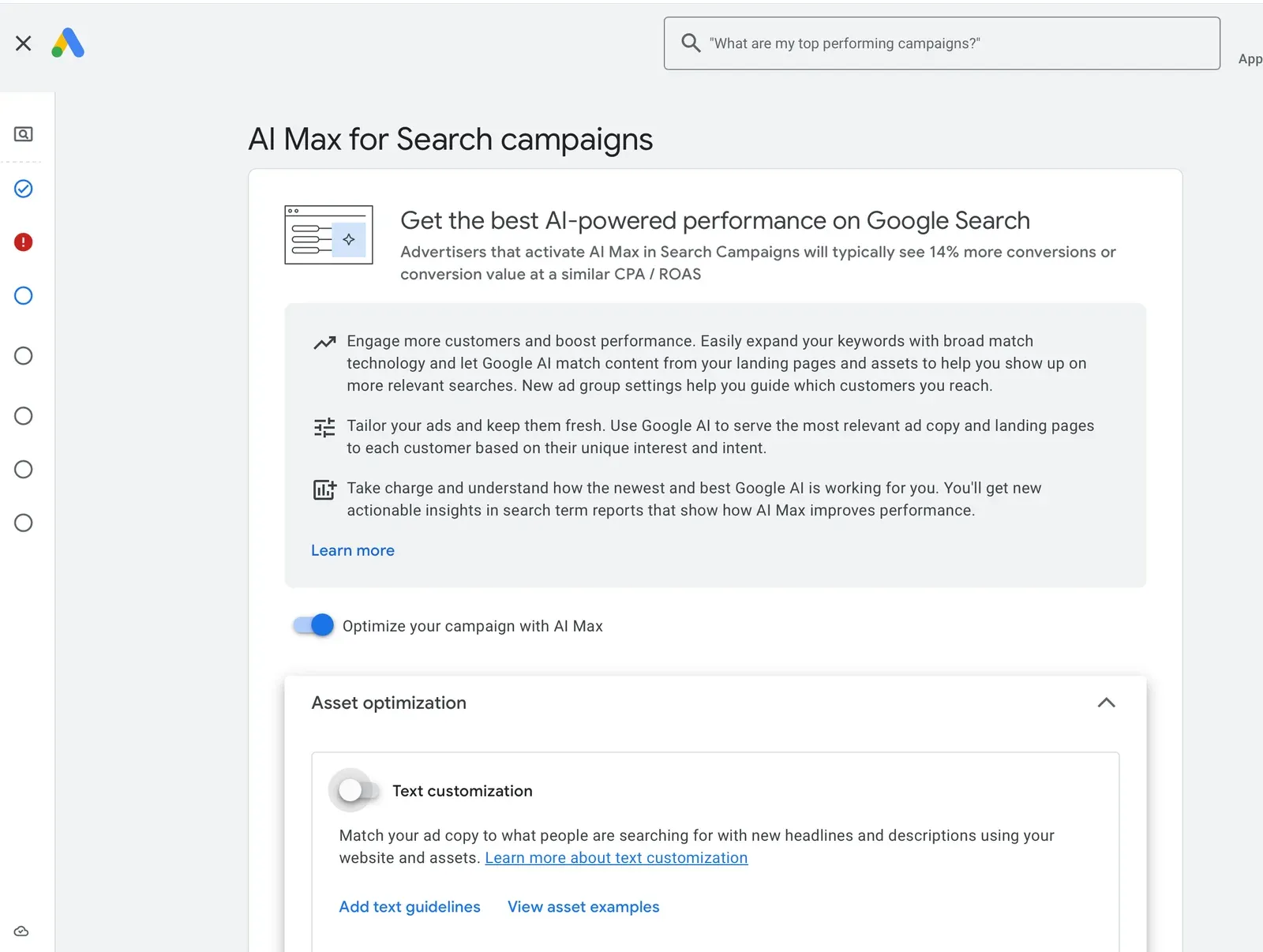Image resolution: width=1263 pixels, height=952 pixels.
Task: Click the 'Text customization' label
Action: point(463,791)
